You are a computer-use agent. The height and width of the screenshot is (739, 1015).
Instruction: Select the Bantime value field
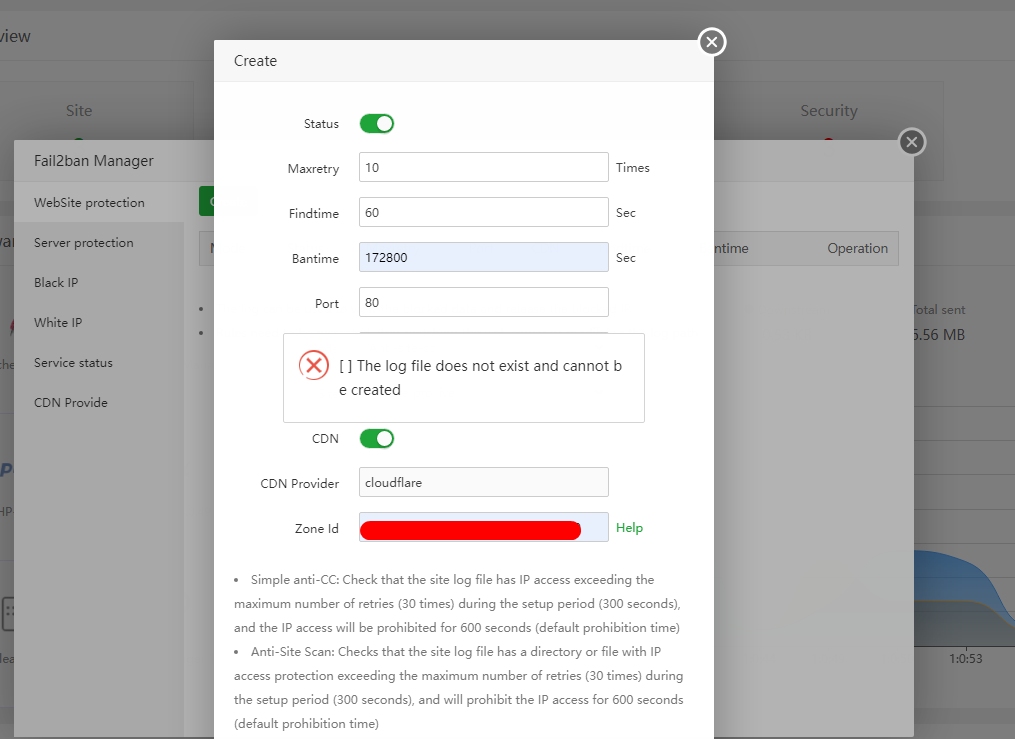[x=483, y=257]
